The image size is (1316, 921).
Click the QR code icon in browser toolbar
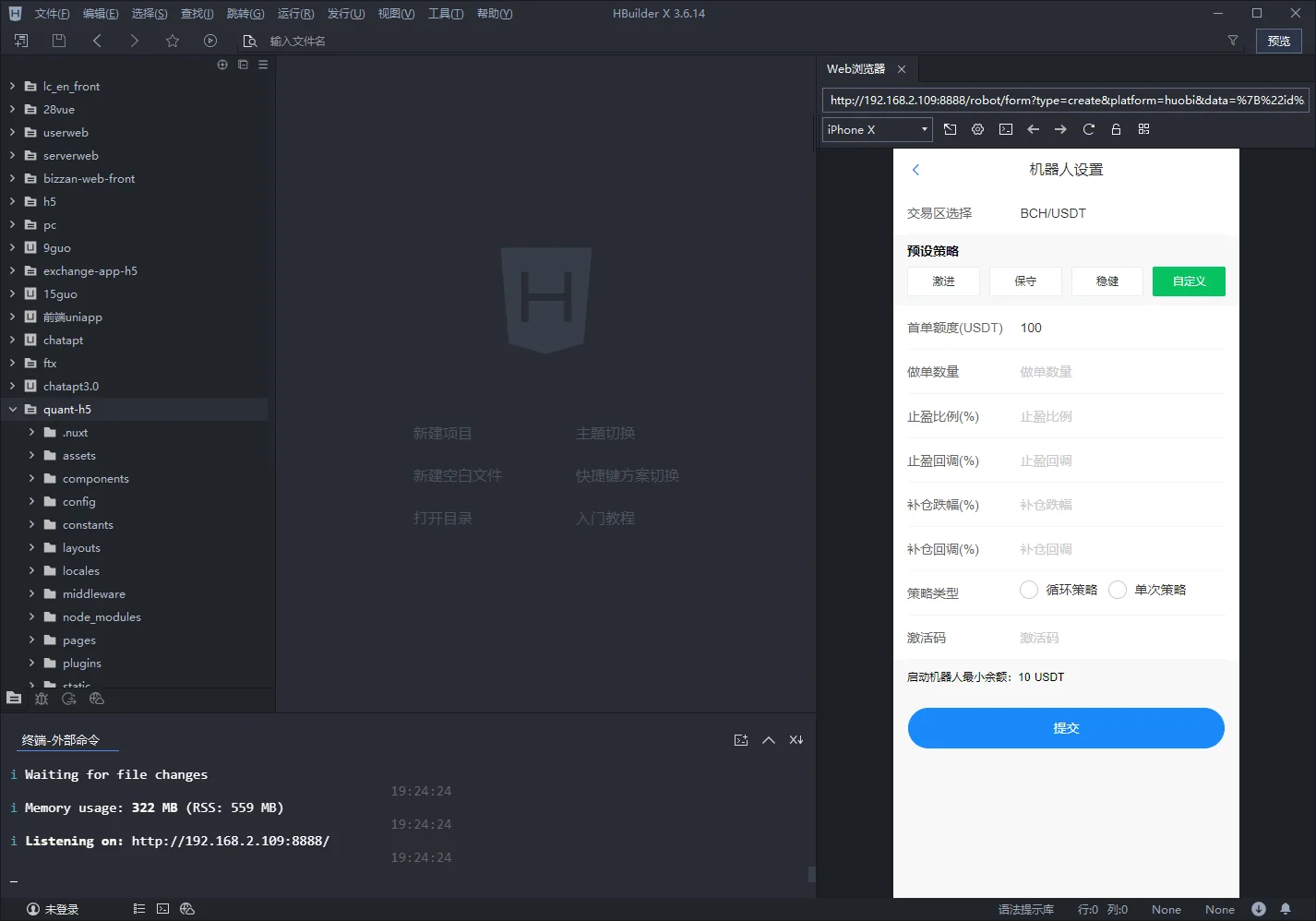coord(1143,129)
